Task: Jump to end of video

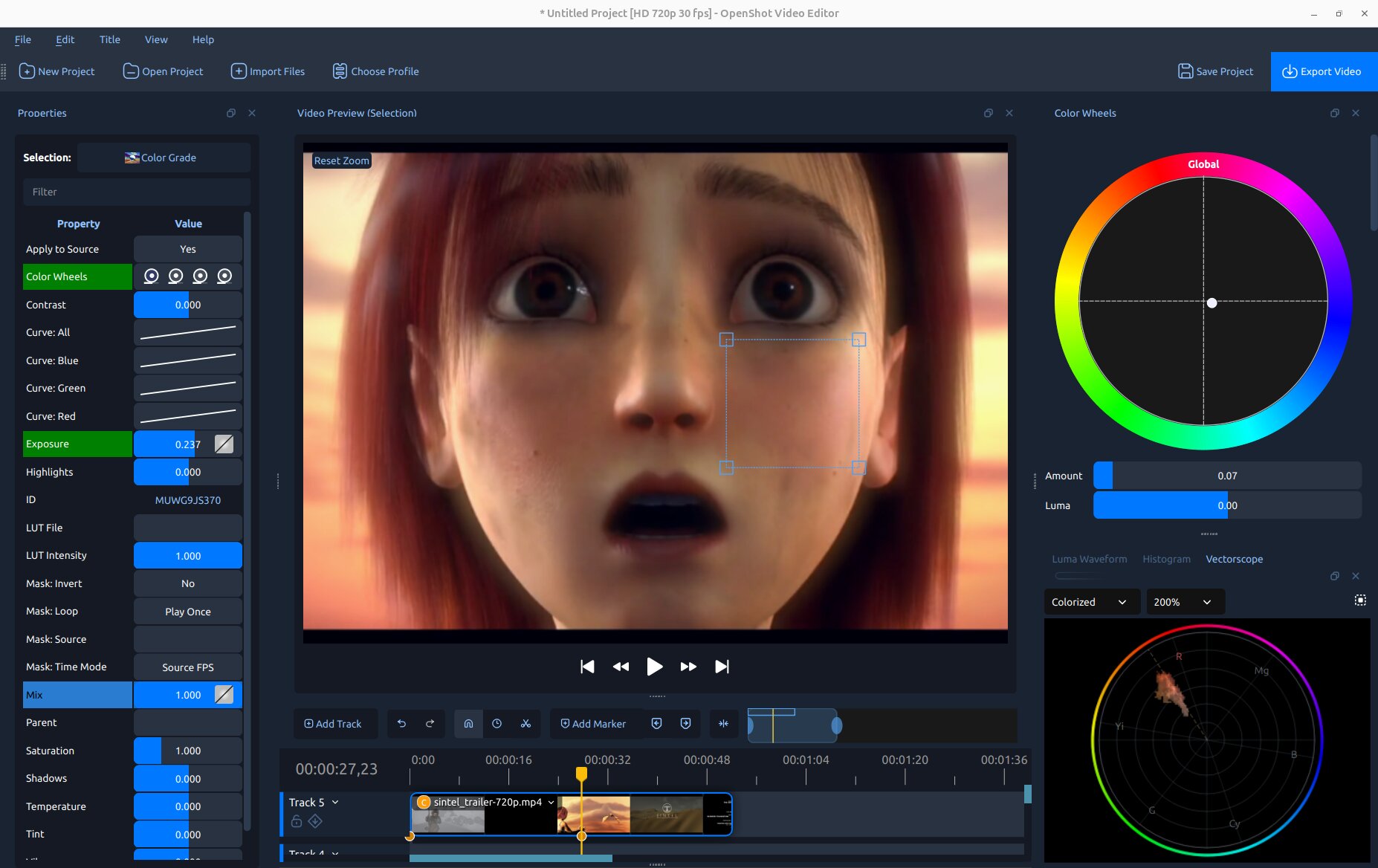Action: 722,667
